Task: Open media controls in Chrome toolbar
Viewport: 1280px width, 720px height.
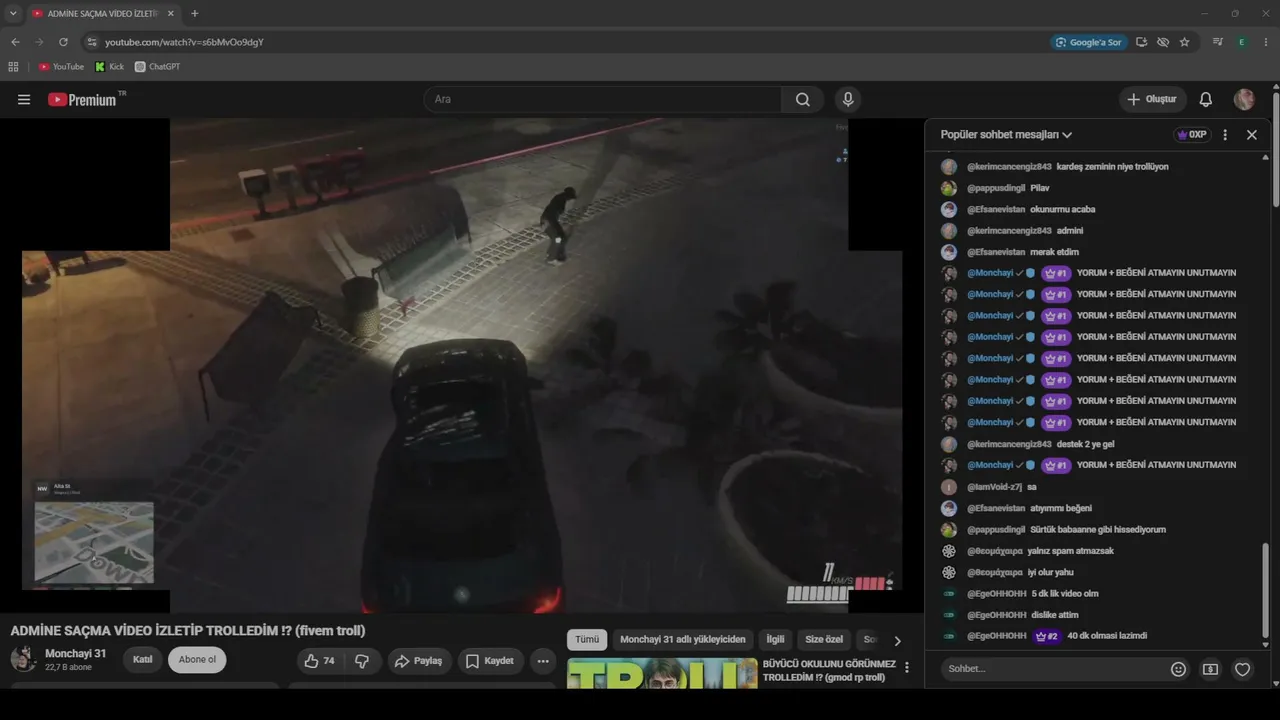Action: point(1217,42)
